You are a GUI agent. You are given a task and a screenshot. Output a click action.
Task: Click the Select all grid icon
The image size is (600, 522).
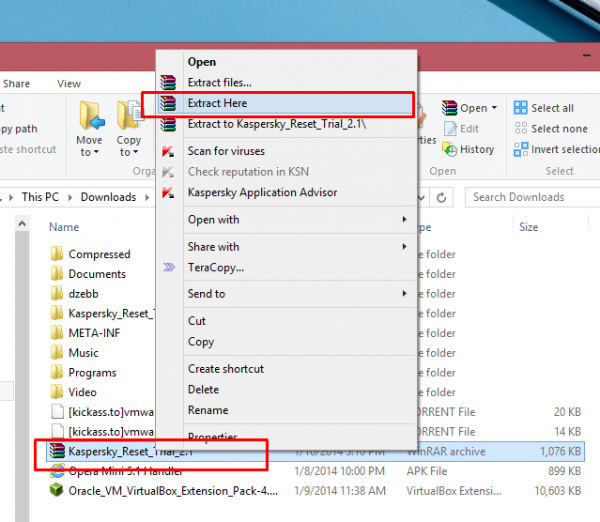coord(520,108)
